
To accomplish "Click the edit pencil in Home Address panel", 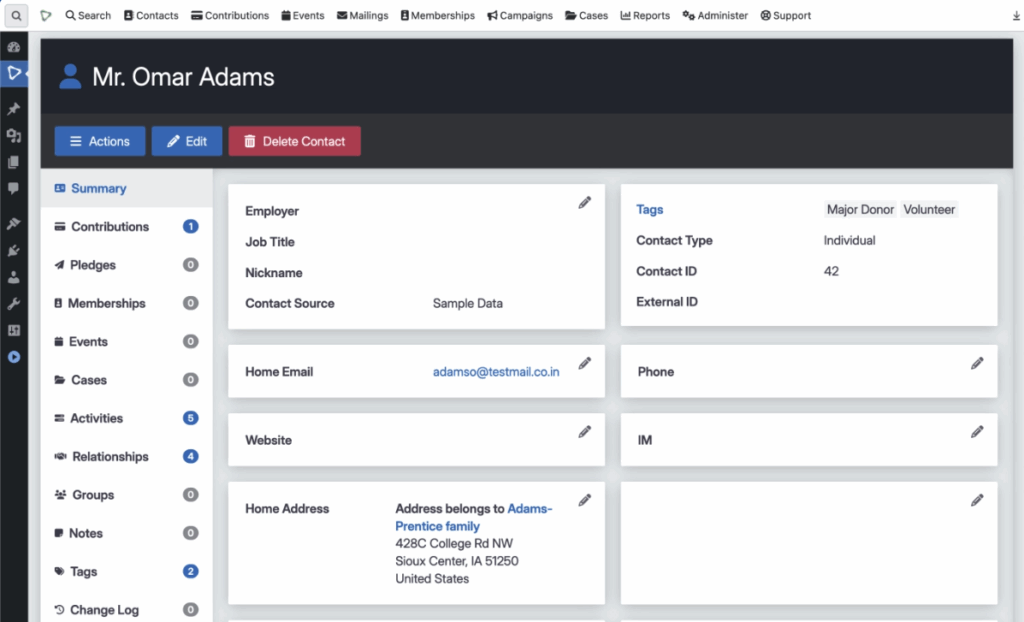I will (585, 500).
